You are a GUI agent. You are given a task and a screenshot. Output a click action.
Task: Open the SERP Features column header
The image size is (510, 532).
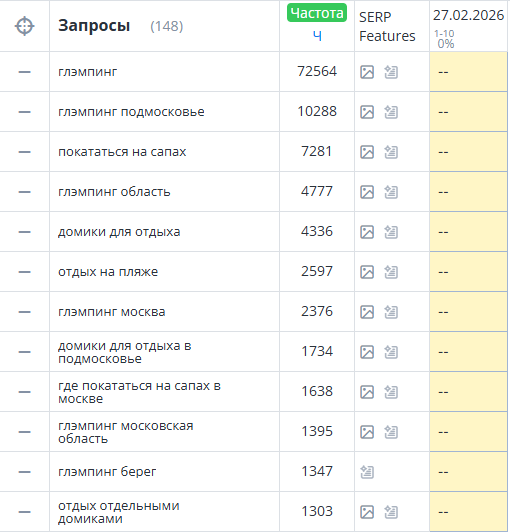(387, 26)
